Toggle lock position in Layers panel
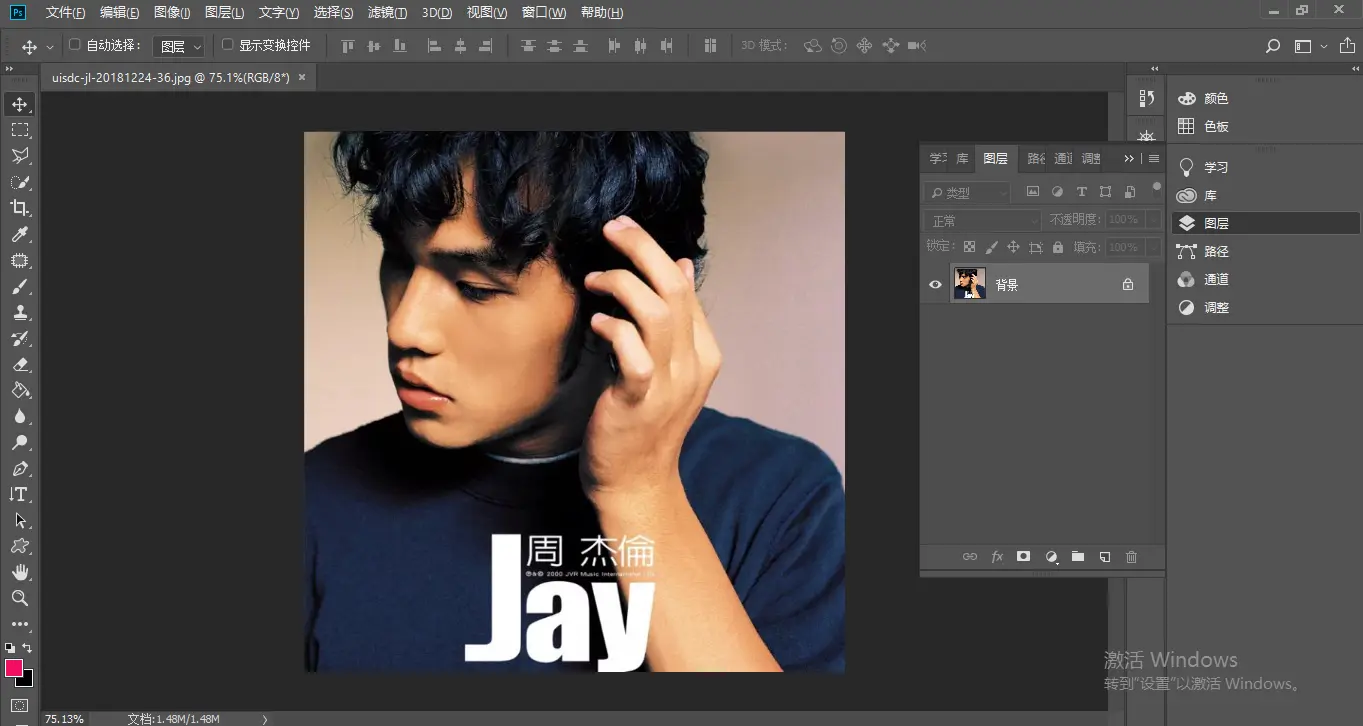1363x726 pixels. coord(1013,247)
